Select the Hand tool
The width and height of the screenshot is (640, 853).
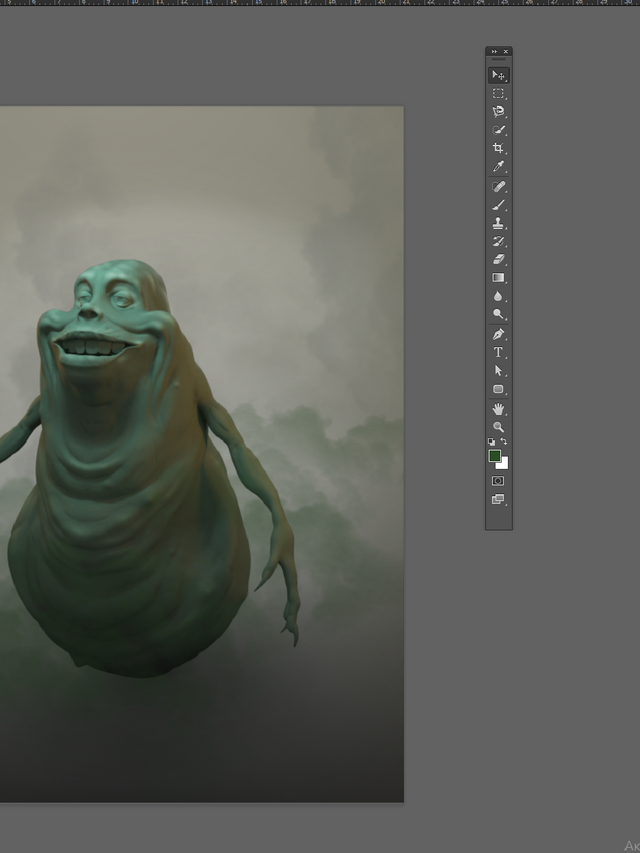[x=499, y=409]
